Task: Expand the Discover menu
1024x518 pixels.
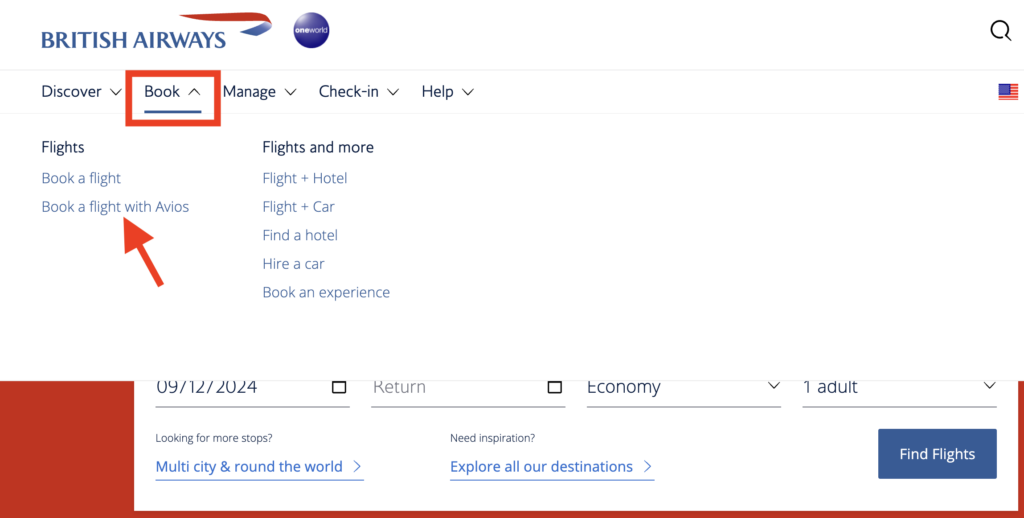Action: coord(81,92)
